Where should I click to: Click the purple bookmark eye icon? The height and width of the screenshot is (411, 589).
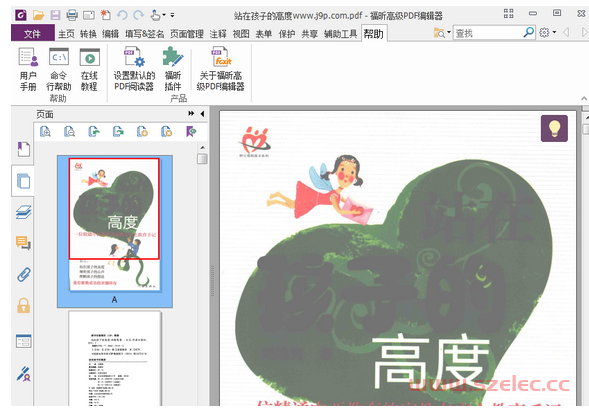click(191, 131)
